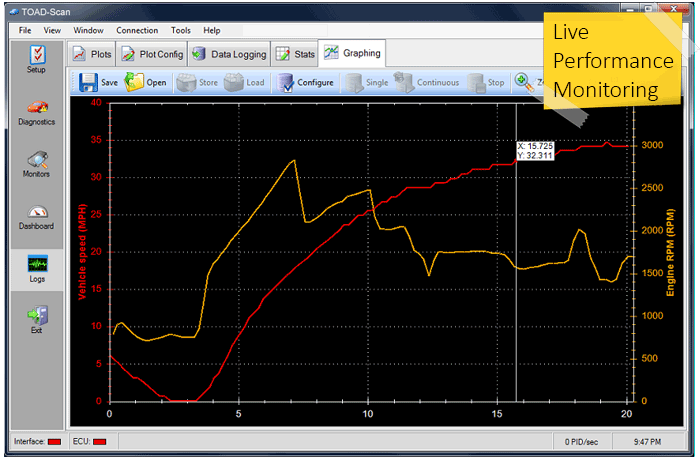Click the TOAD-Scan title bar icon

point(14,12)
